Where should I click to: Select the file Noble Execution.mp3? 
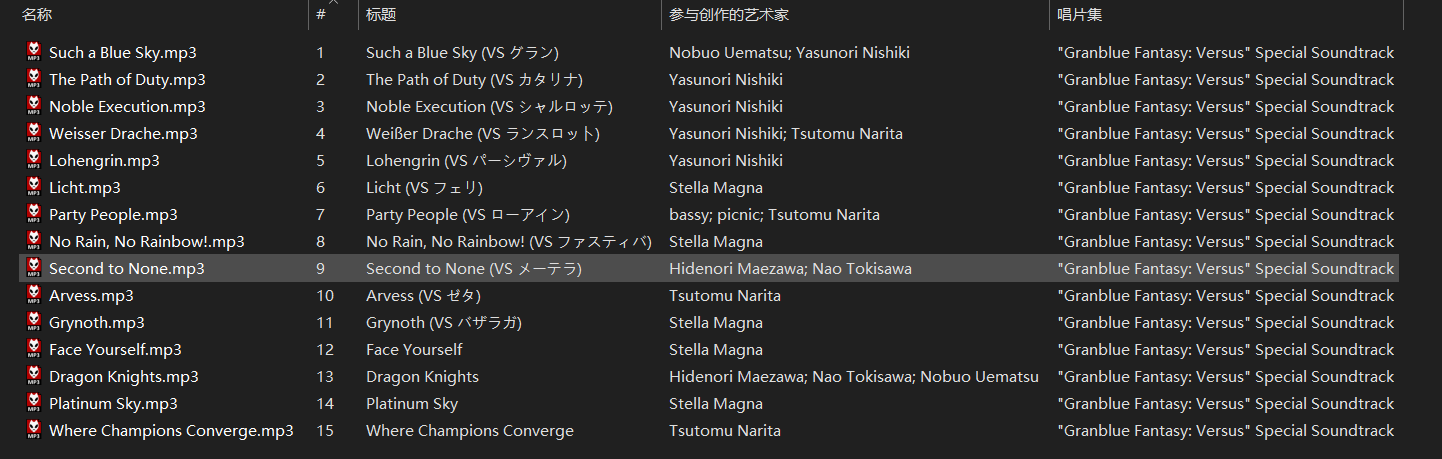click(127, 106)
